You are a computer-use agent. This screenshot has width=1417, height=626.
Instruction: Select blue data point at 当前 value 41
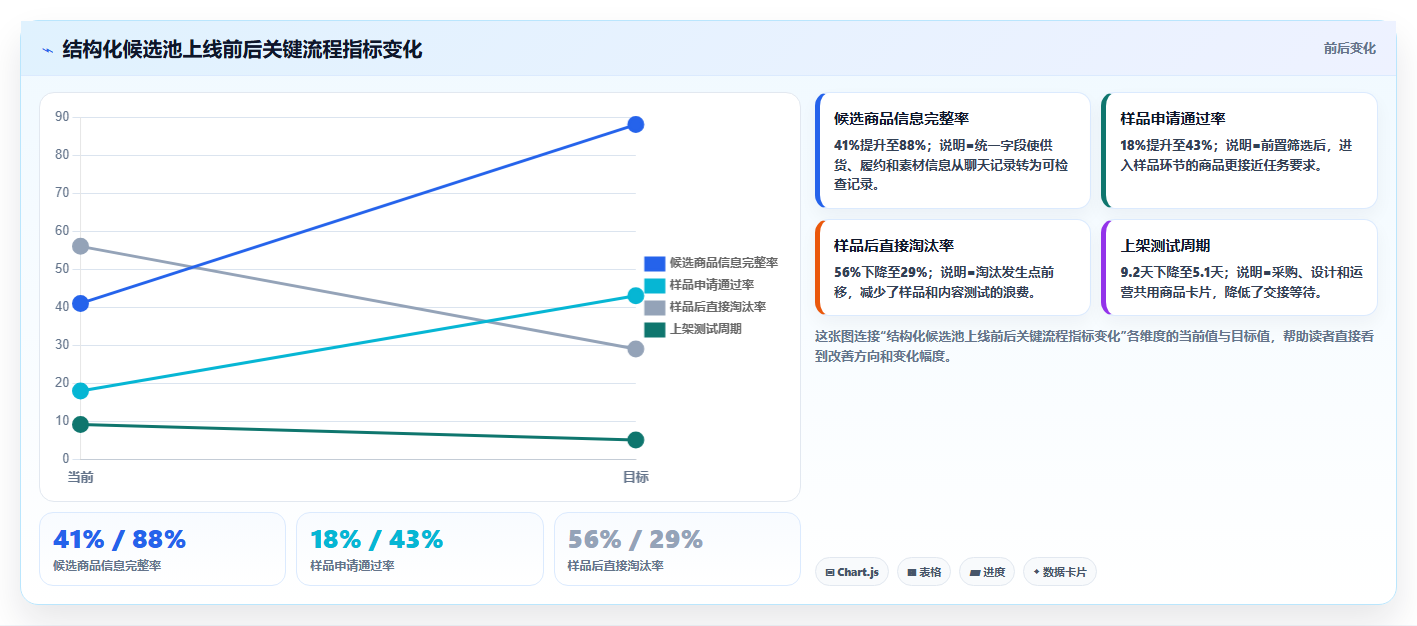(81, 303)
